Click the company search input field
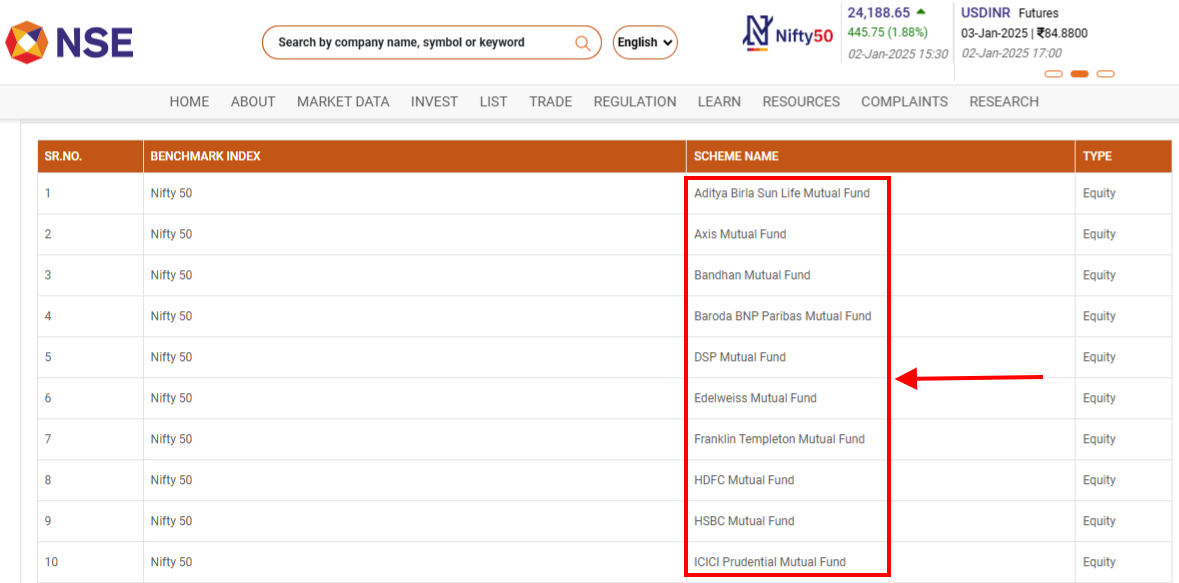The width and height of the screenshot is (1179, 583). pyautogui.click(x=420, y=42)
